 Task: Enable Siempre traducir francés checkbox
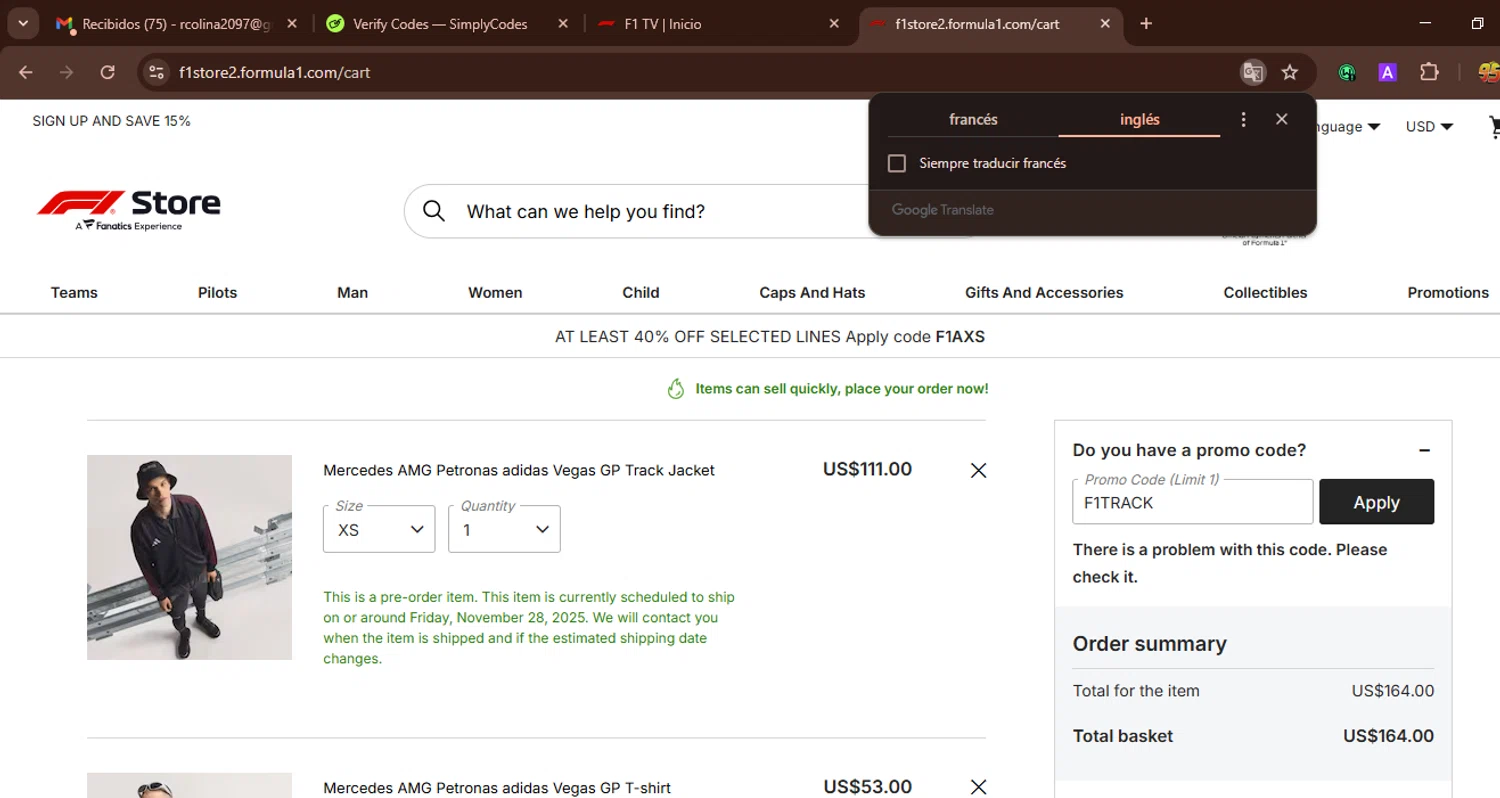point(897,163)
